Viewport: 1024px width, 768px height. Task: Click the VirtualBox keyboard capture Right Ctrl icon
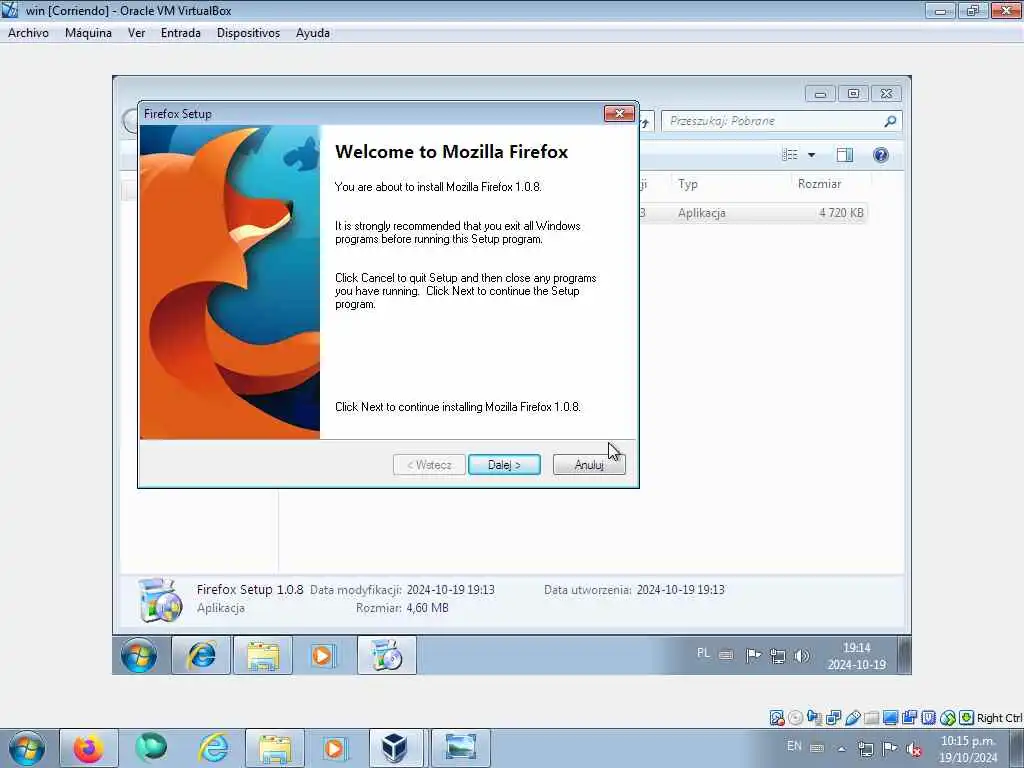click(x=967, y=718)
